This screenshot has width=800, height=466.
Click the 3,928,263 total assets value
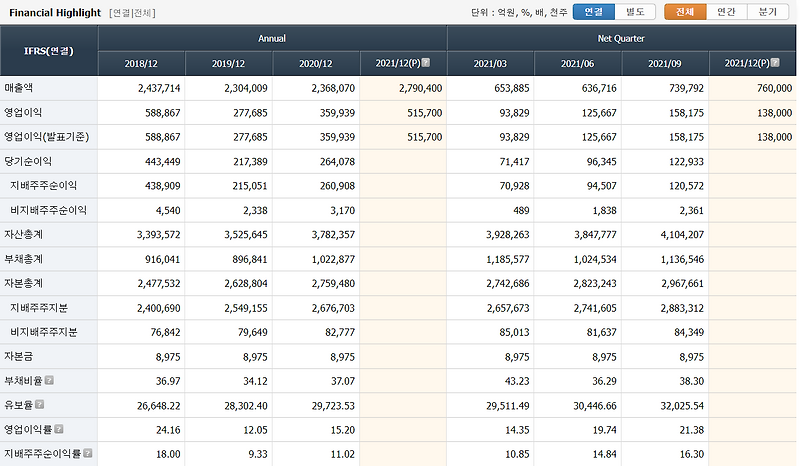click(508, 235)
